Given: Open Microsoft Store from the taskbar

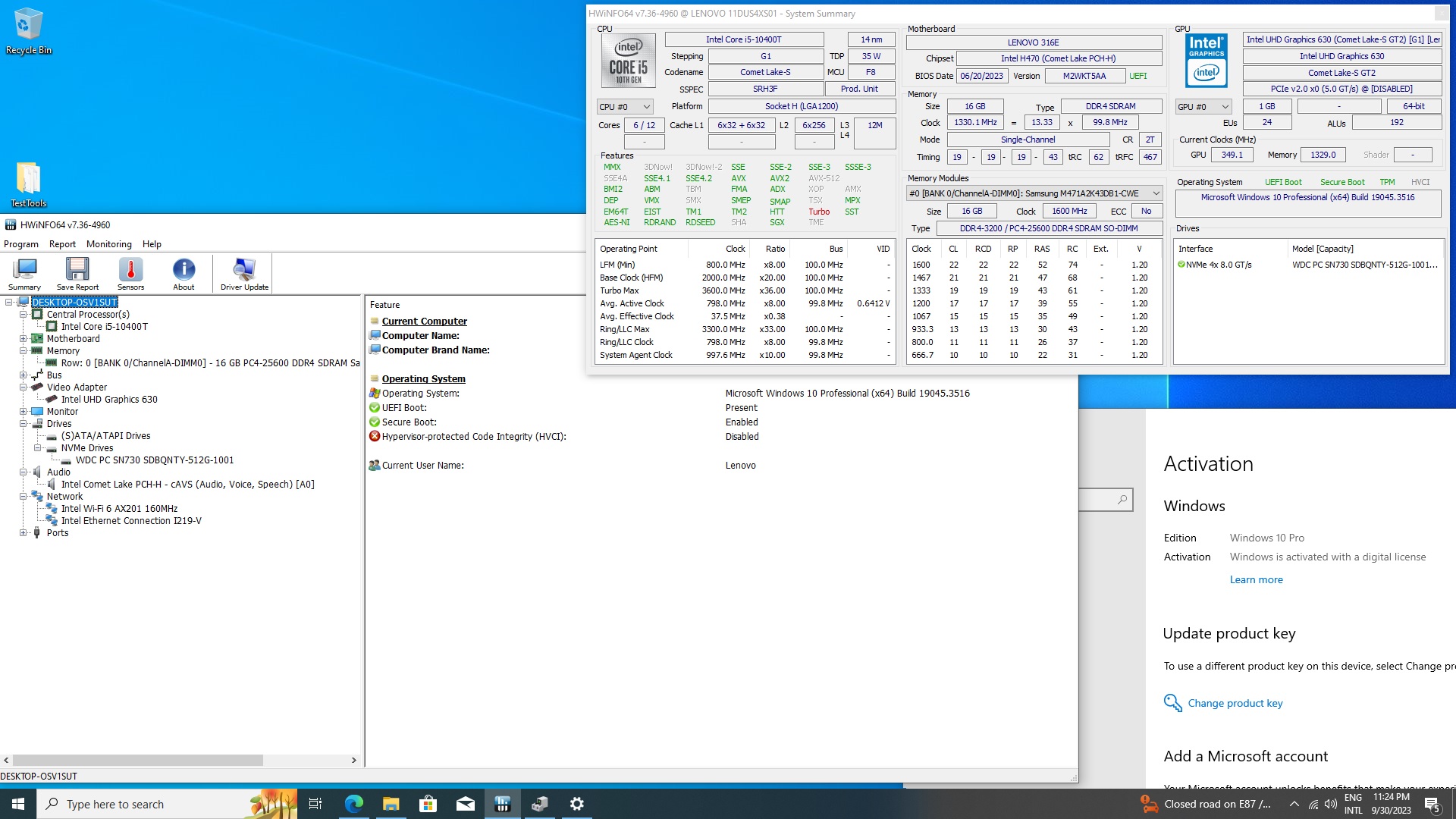Looking at the screenshot, I should pyautogui.click(x=428, y=804).
